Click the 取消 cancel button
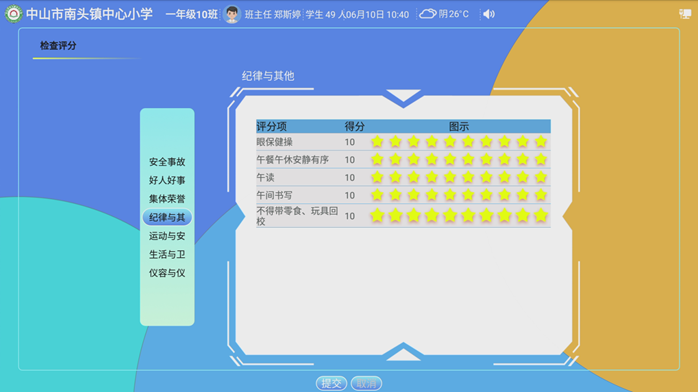The height and width of the screenshot is (392, 698). point(366,383)
